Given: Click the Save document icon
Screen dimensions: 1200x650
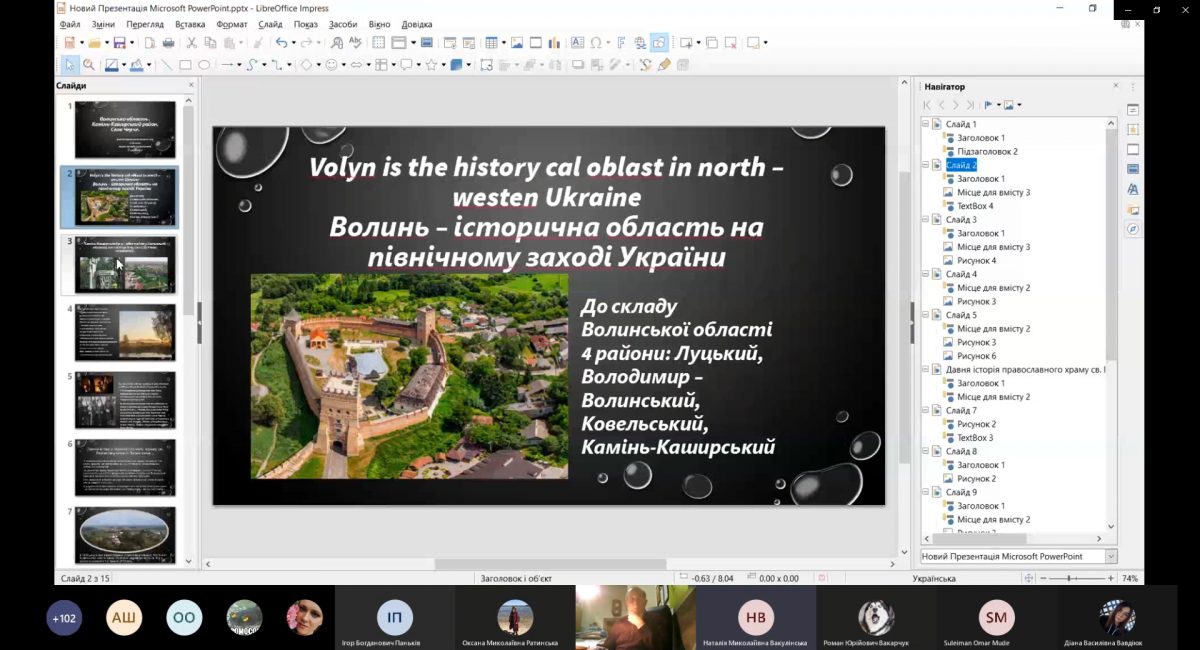Looking at the screenshot, I should [119, 43].
